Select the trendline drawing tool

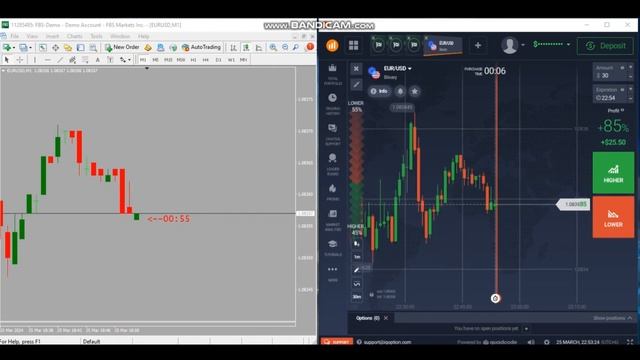60,60
